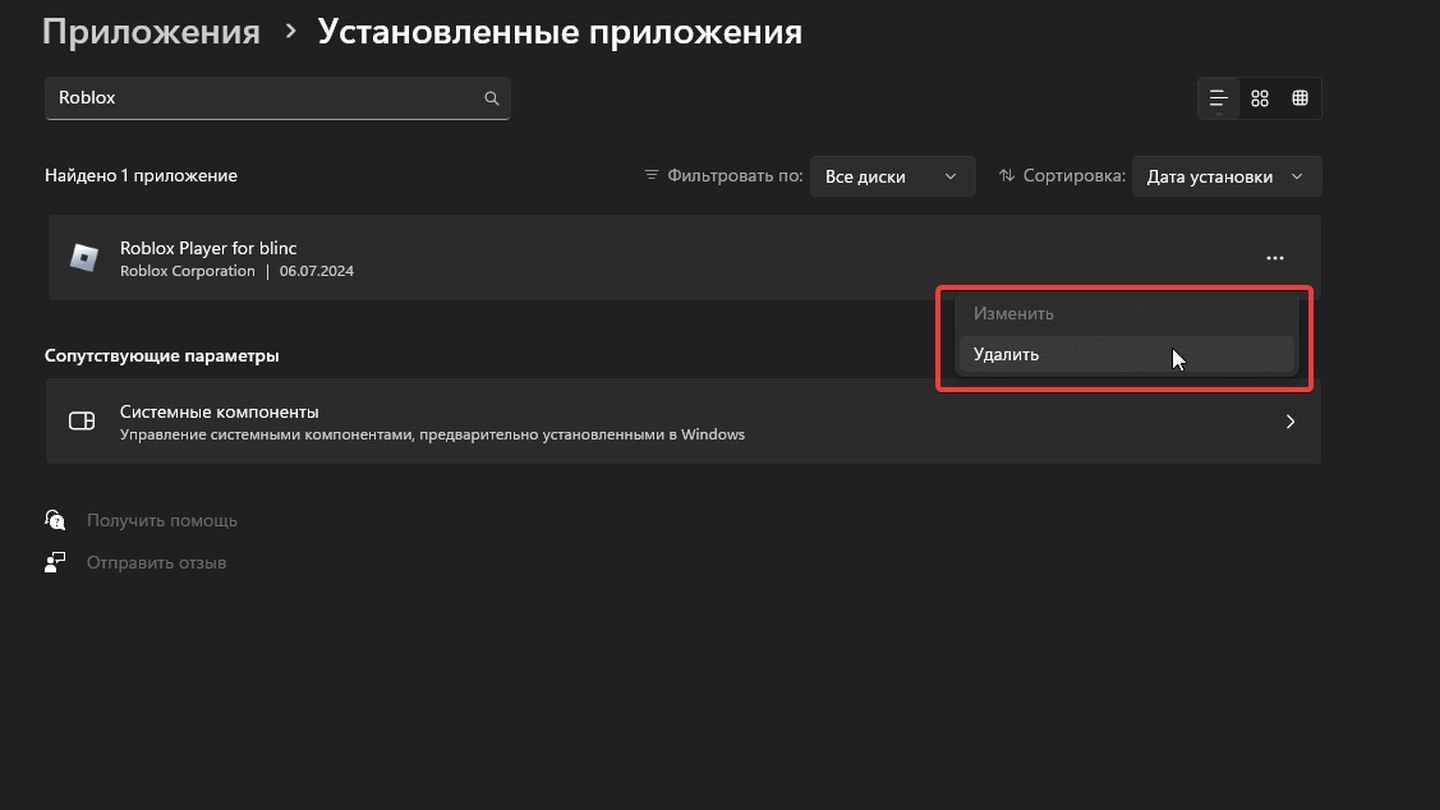Switch to table view layout

coord(1300,98)
